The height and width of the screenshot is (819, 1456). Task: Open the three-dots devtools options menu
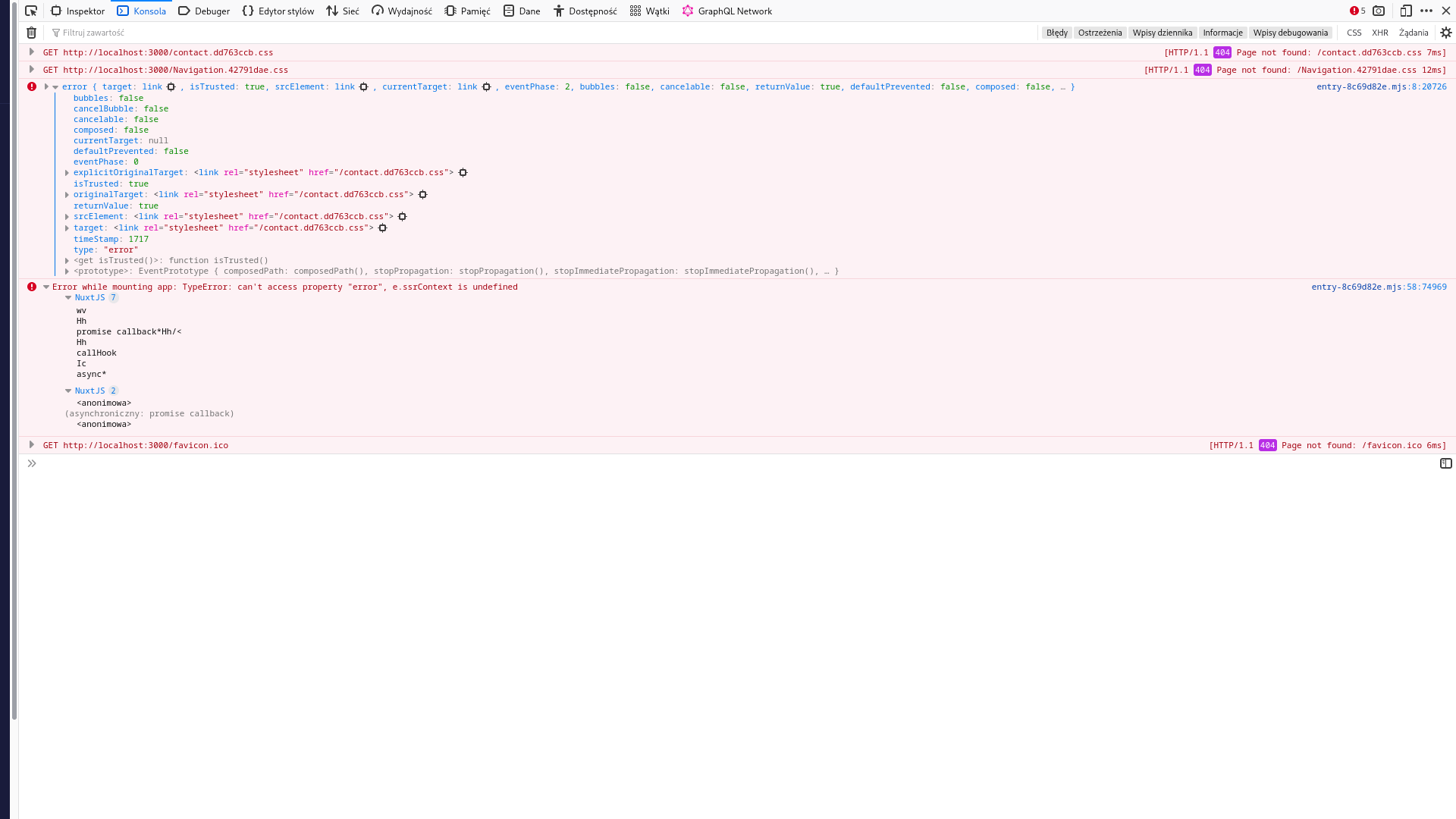[1426, 11]
